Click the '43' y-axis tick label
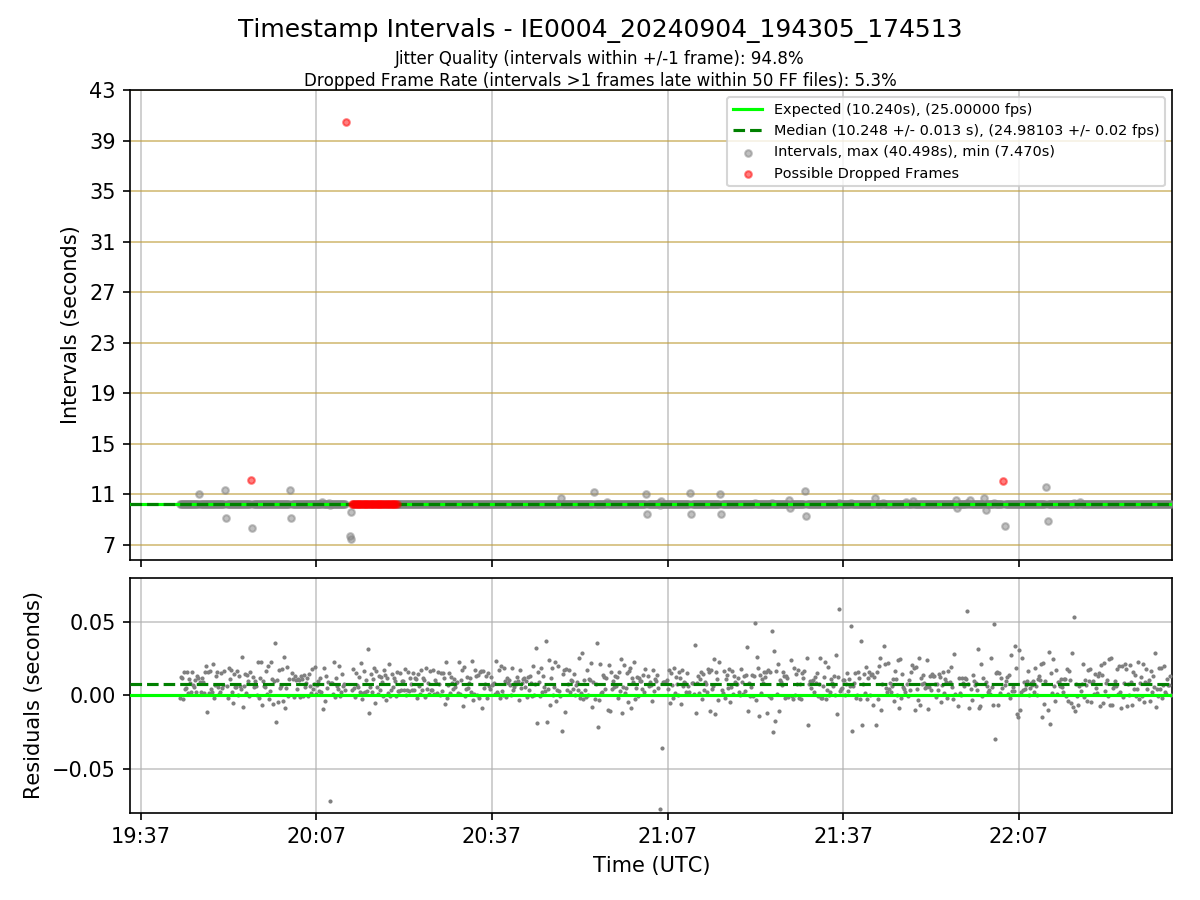This screenshot has height=900, width=1200. [x=103, y=91]
